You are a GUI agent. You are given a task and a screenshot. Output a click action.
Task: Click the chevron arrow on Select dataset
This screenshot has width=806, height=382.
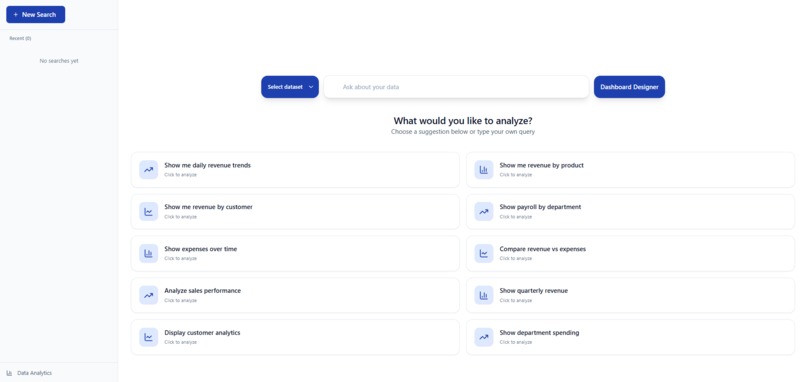pyautogui.click(x=311, y=87)
